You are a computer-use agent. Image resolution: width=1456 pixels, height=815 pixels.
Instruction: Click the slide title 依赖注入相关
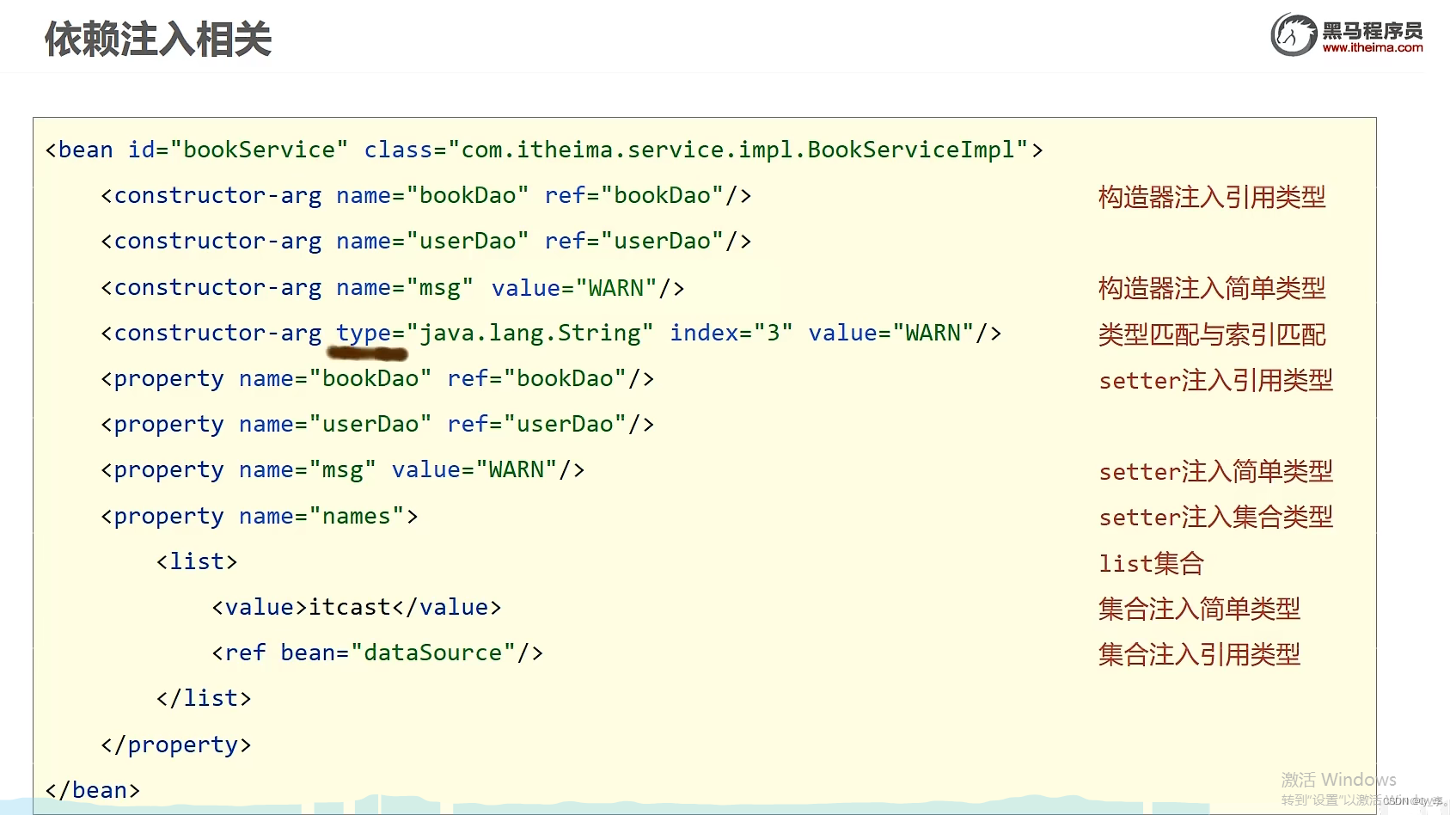click(158, 40)
